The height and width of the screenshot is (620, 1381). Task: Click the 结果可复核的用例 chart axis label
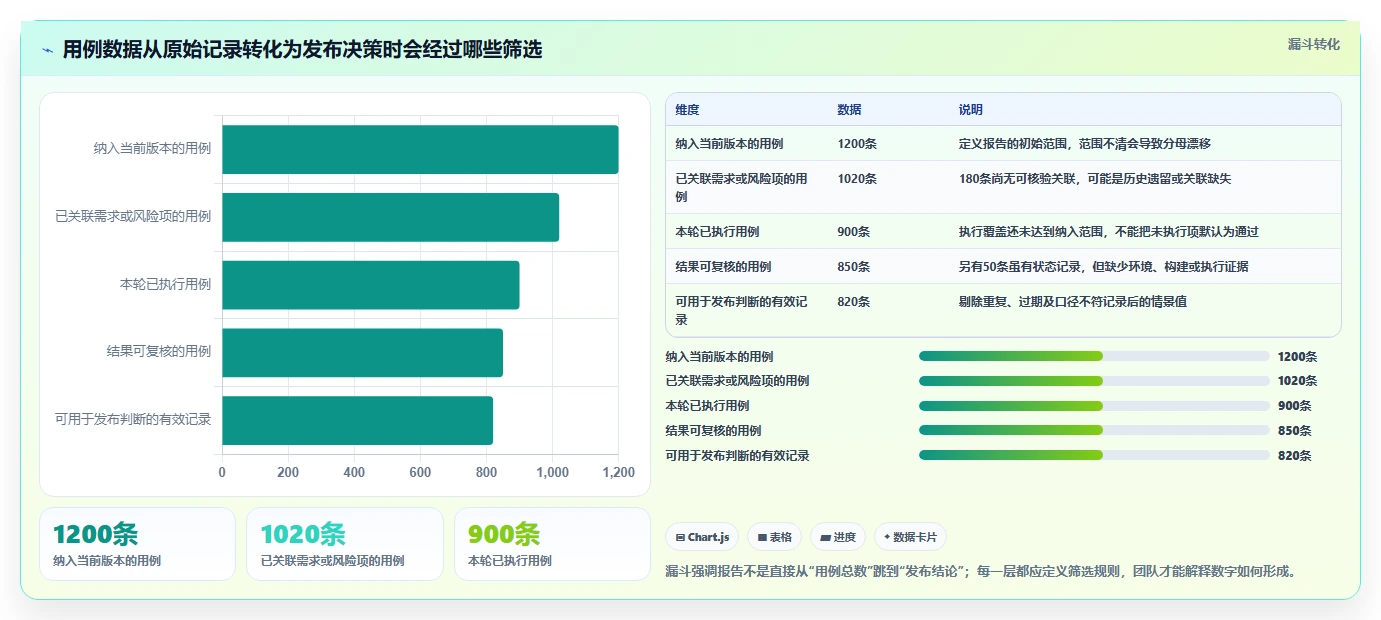[159, 352]
